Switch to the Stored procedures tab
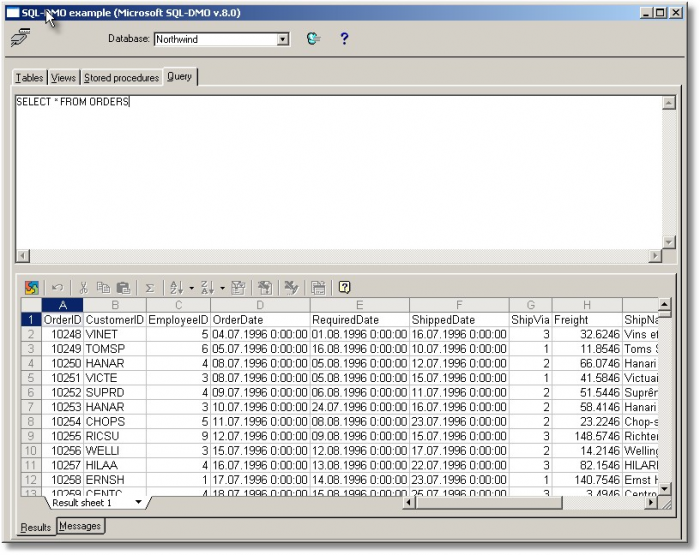 (121, 78)
